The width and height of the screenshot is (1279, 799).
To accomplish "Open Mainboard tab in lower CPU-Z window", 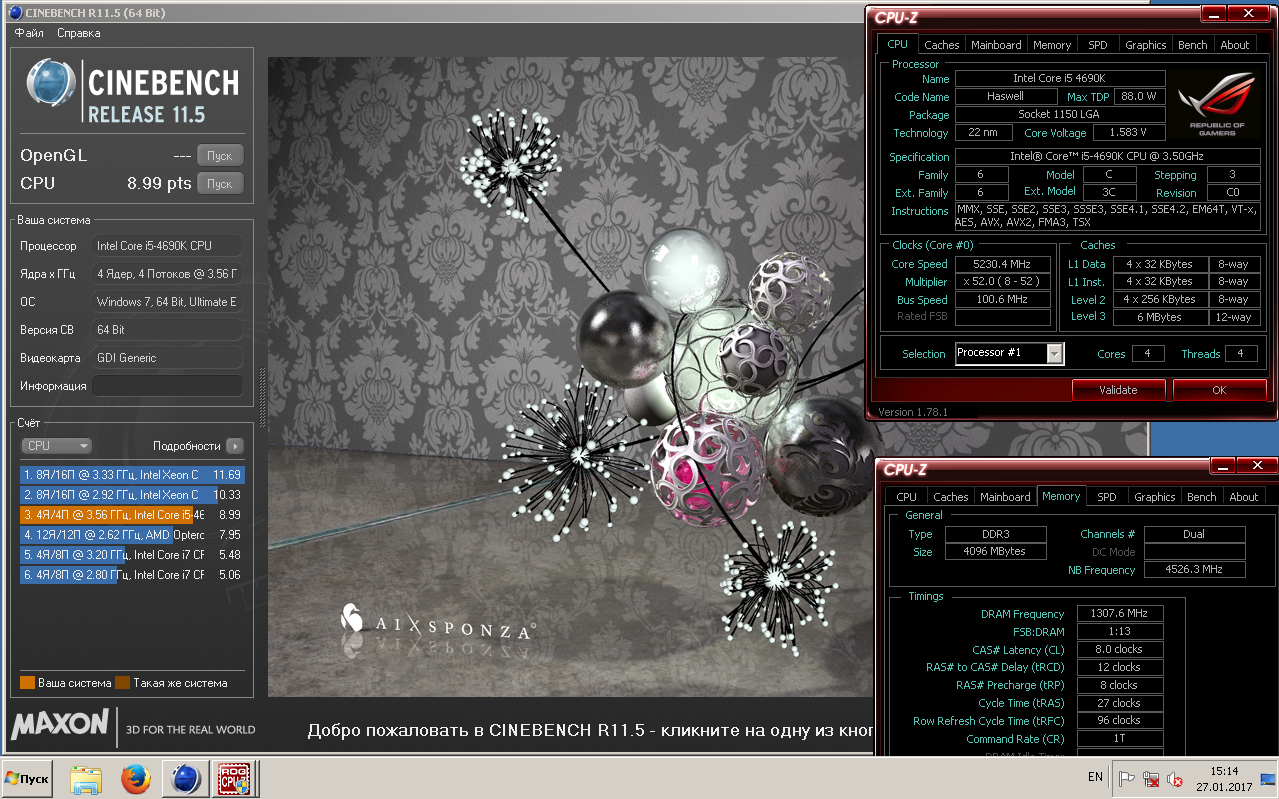I will (x=1005, y=497).
